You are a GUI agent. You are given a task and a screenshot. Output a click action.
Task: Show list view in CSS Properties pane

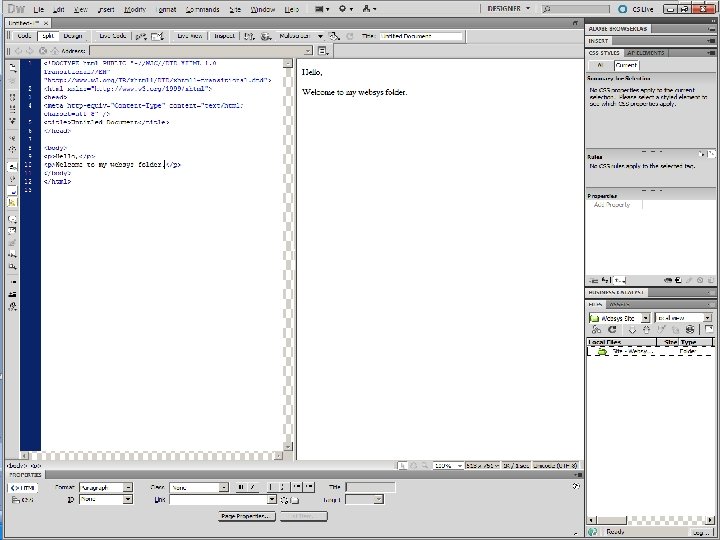606,280
